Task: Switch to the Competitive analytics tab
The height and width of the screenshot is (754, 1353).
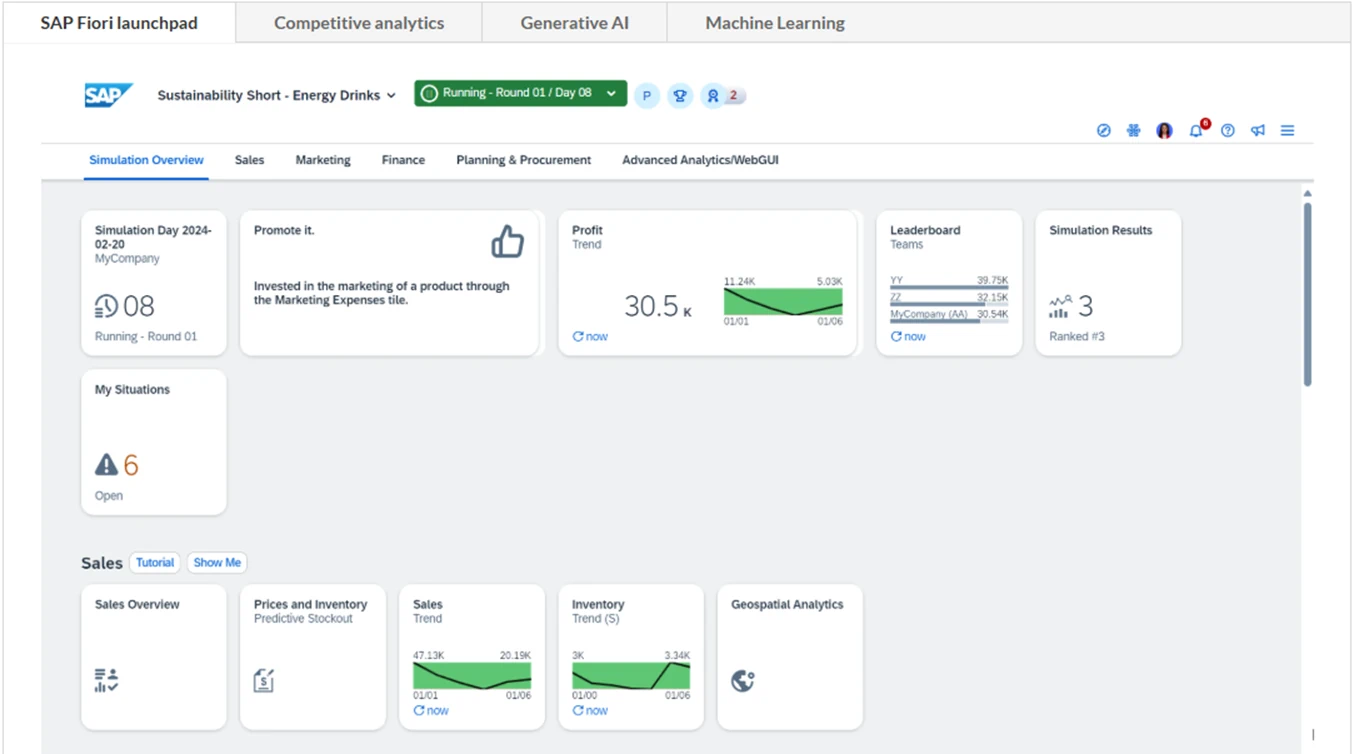Action: click(x=359, y=23)
